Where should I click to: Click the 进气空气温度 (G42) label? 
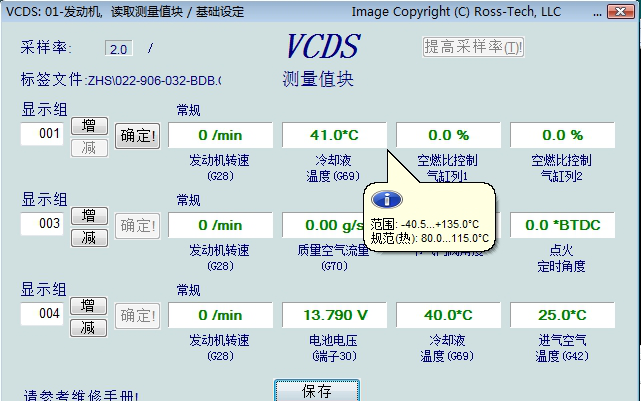click(x=562, y=348)
